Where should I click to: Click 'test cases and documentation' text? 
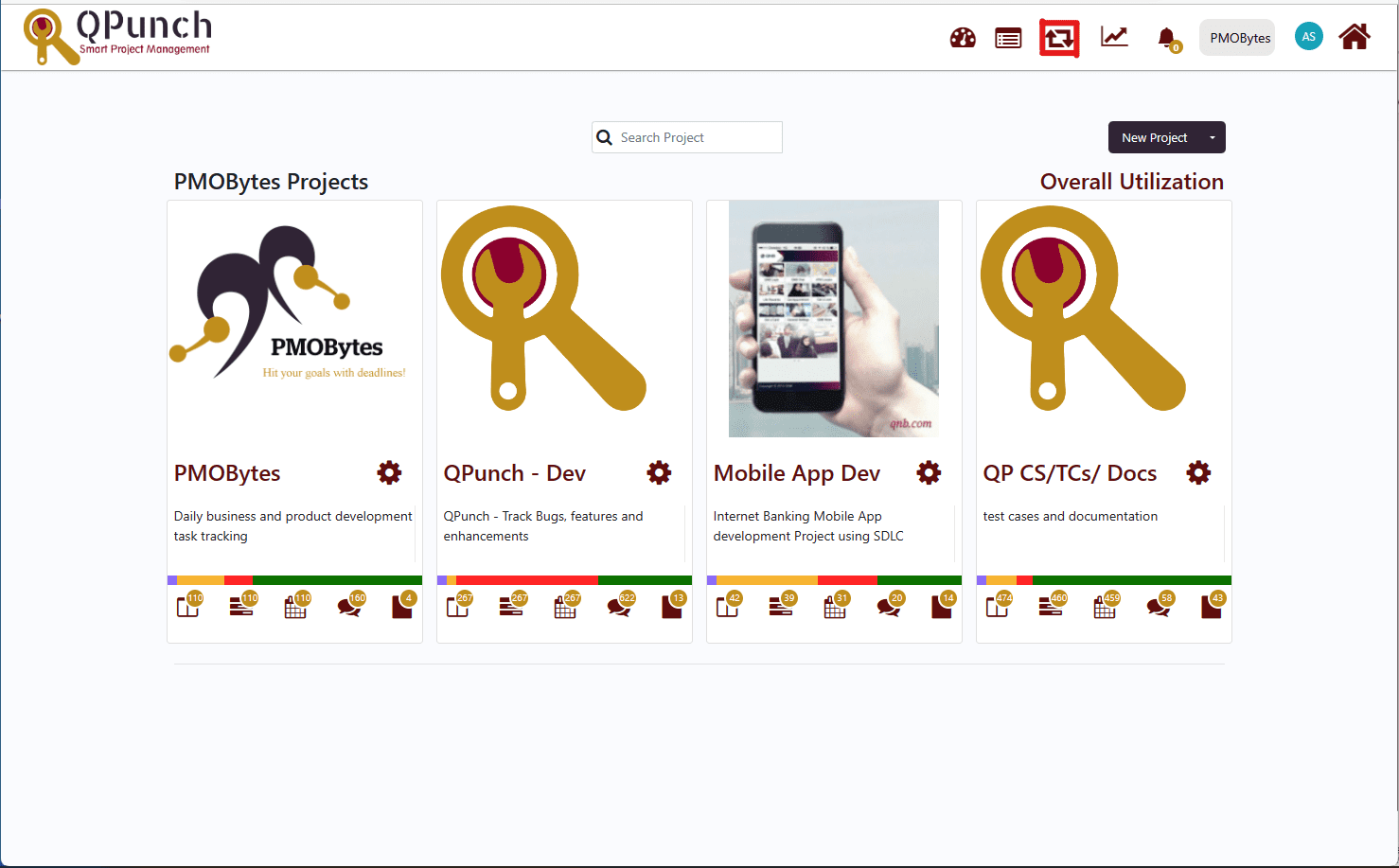point(1071,516)
